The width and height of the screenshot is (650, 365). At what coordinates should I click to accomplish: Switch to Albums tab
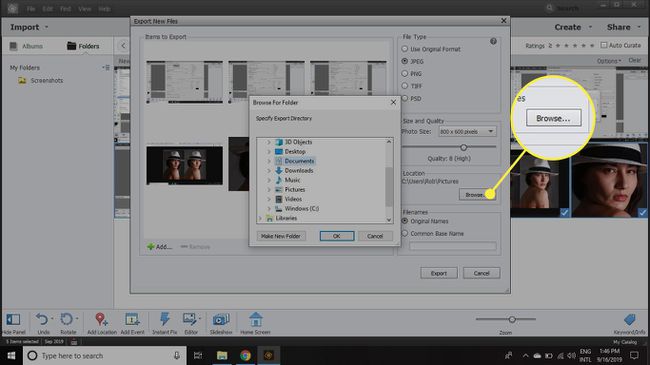tap(27, 46)
